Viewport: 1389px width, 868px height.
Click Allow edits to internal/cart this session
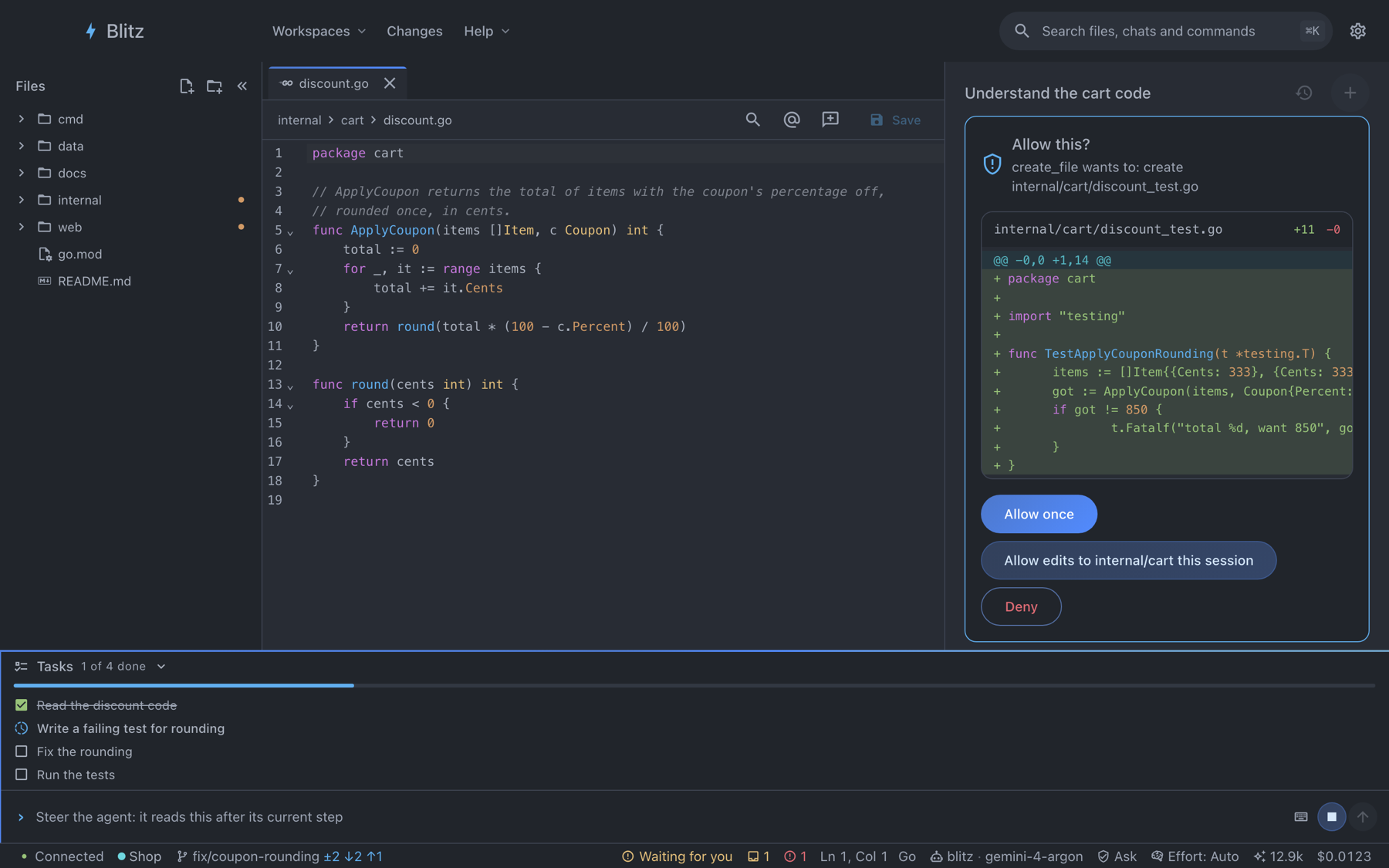pyautogui.click(x=1128, y=560)
